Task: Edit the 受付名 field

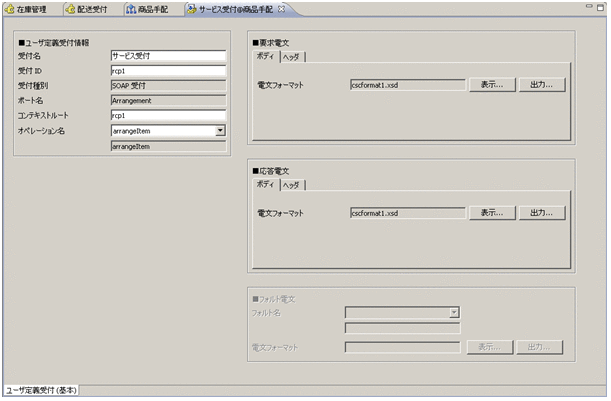Action: [168, 56]
